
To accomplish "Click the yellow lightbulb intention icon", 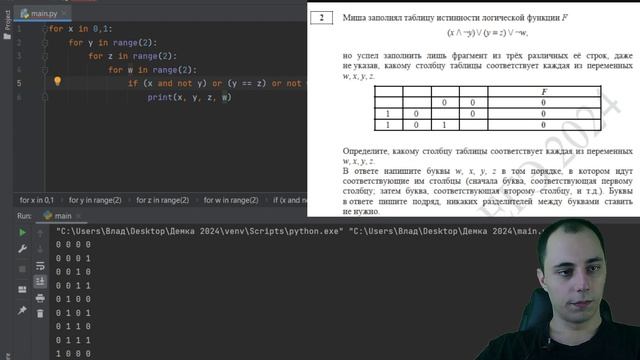I will [58, 82].
